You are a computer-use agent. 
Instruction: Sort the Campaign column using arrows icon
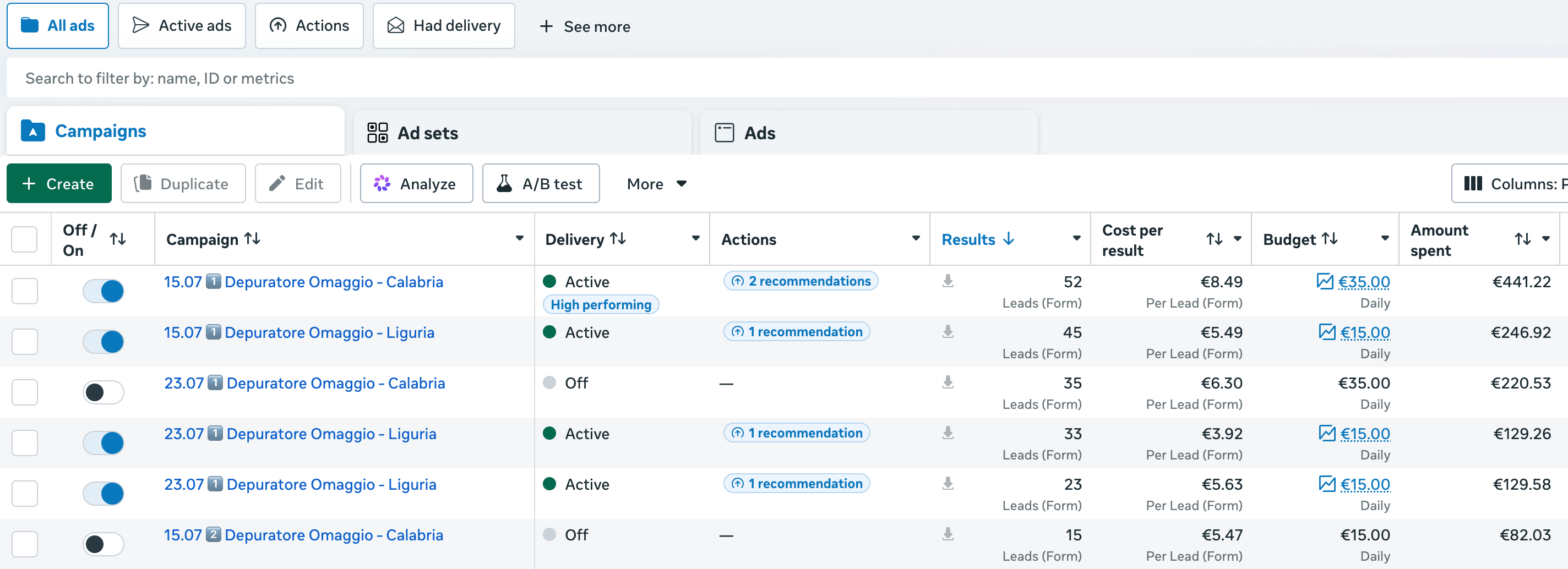point(253,239)
